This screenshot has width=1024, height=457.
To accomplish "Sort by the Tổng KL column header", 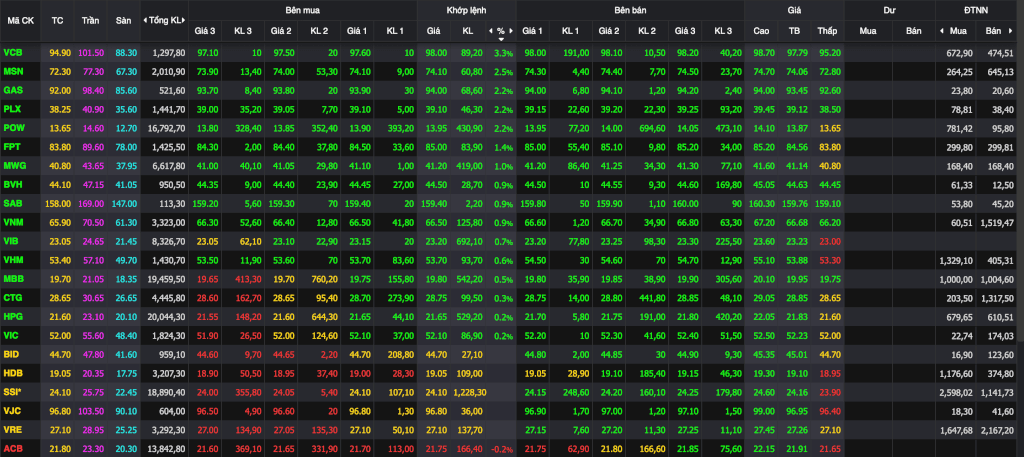I will pyautogui.click(x=165, y=20).
